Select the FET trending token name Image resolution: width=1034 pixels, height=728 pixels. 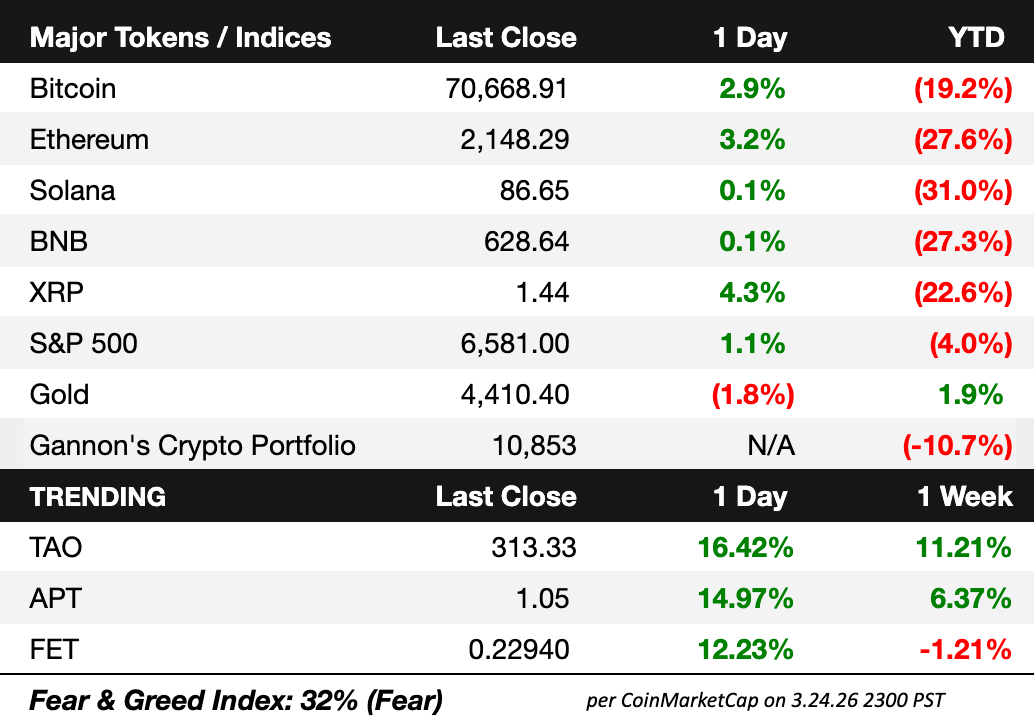click(54, 650)
